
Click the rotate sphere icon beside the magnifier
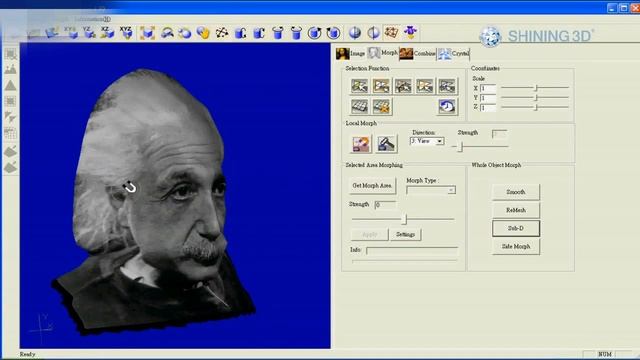[x=184, y=33]
